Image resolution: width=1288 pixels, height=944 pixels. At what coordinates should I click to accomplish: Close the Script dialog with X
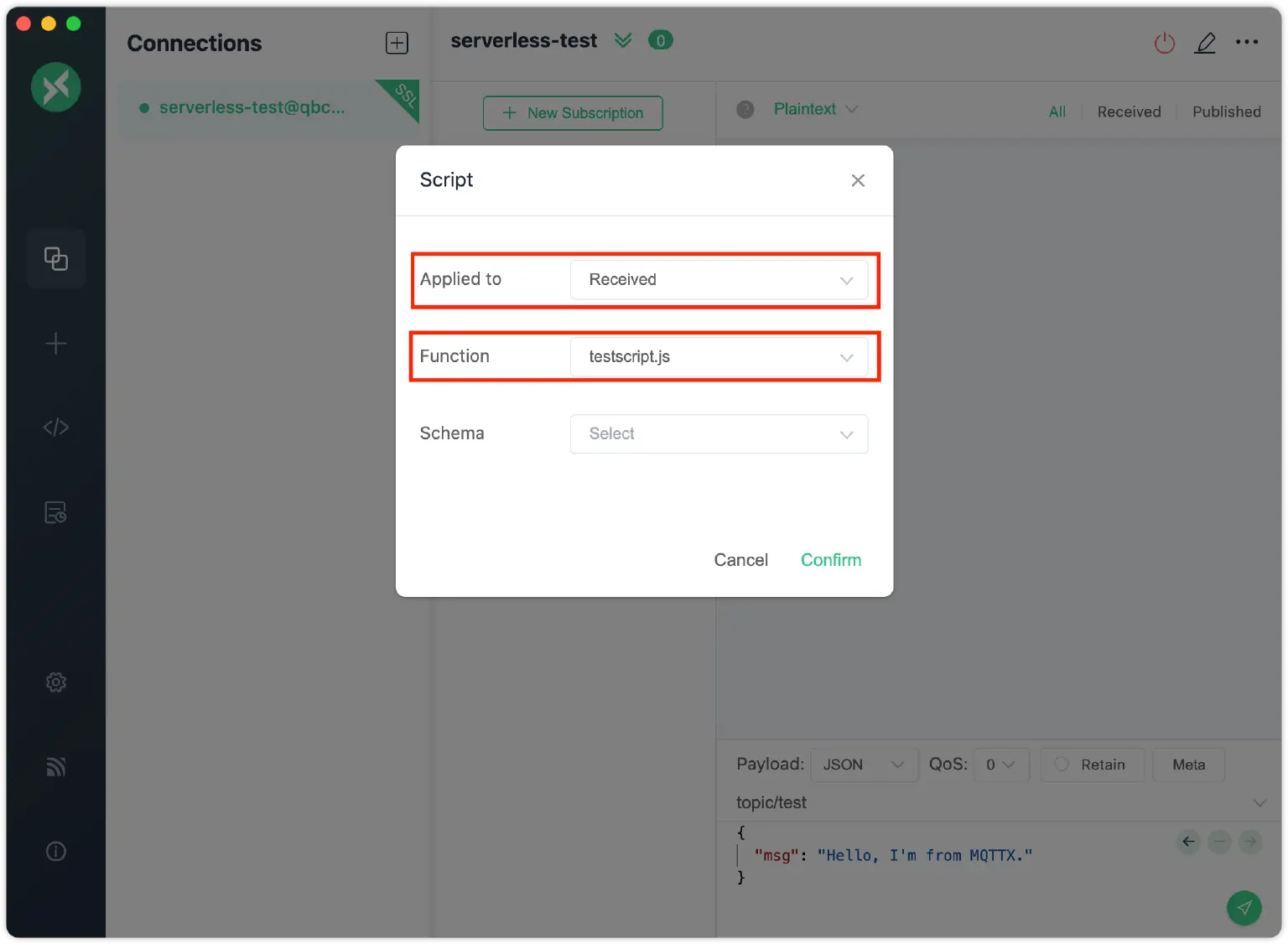tap(857, 180)
